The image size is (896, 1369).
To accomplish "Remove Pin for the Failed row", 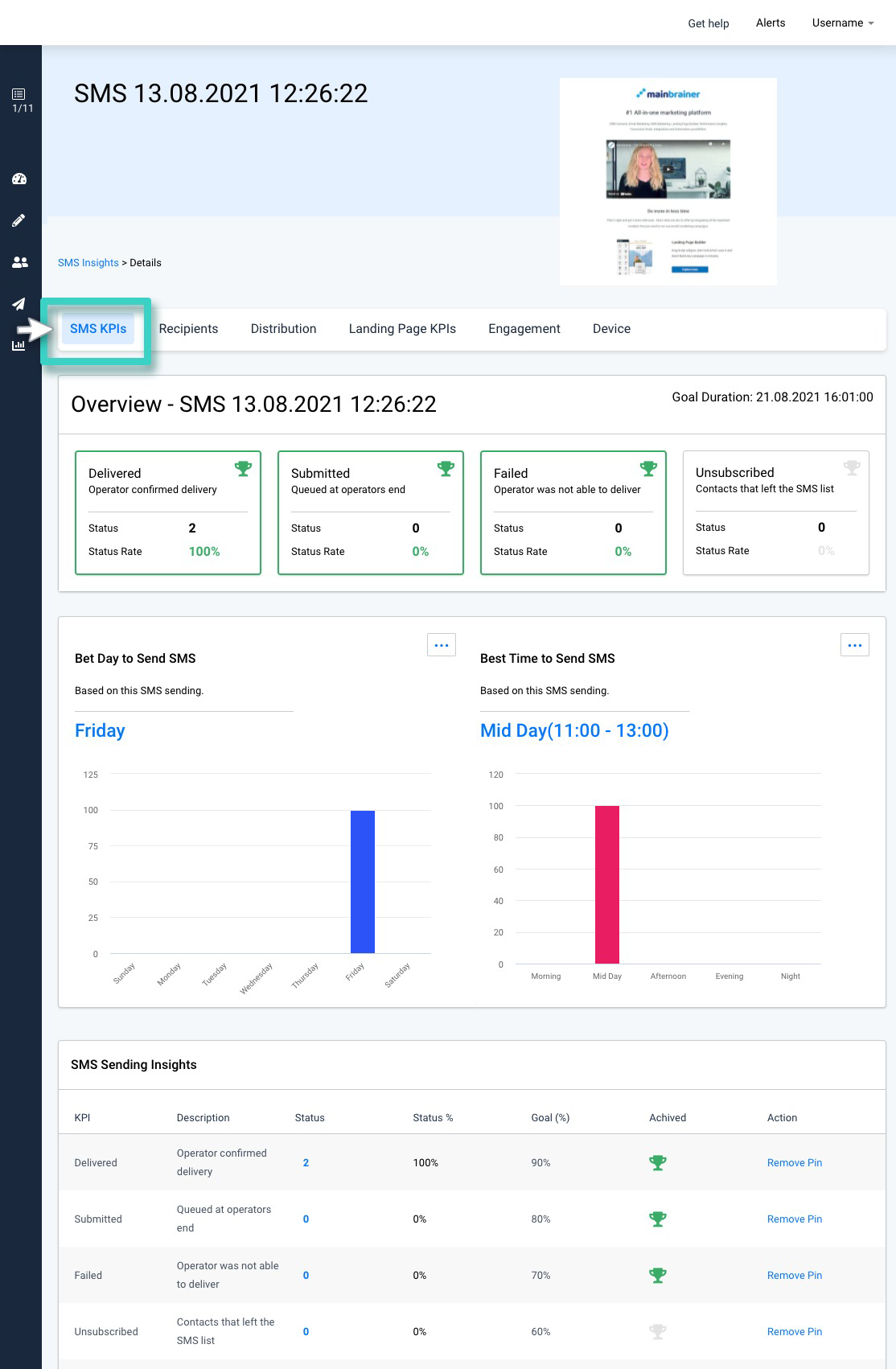I will click(x=795, y=1276).
